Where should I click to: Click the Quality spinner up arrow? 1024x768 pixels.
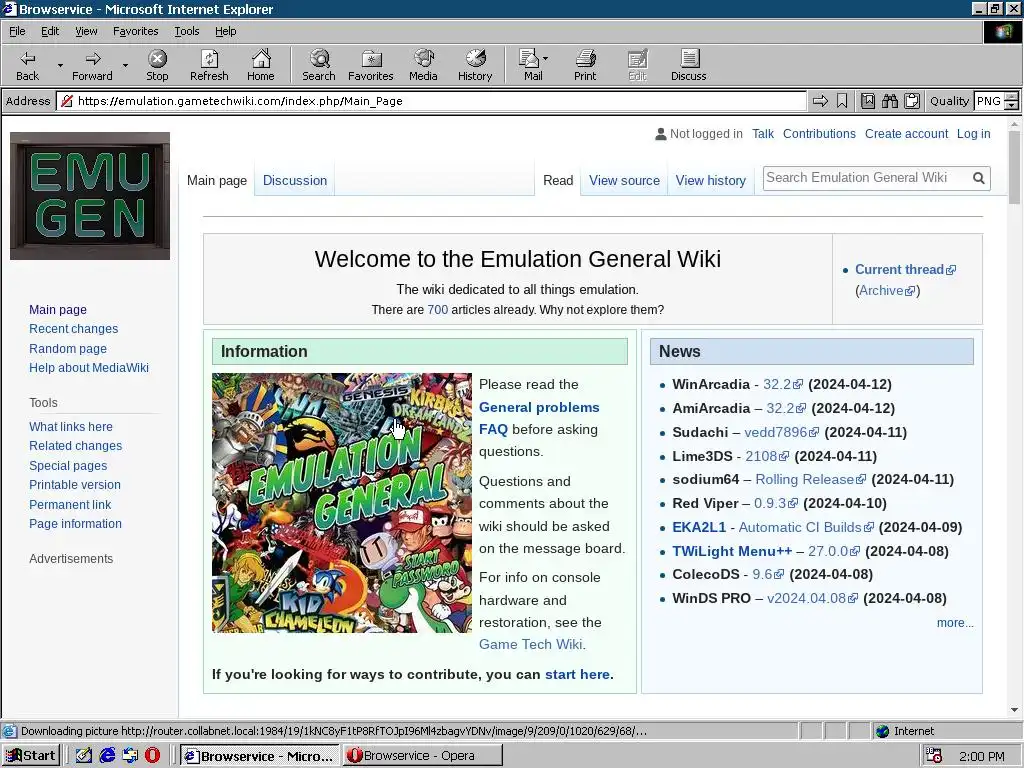(1011, 97)
